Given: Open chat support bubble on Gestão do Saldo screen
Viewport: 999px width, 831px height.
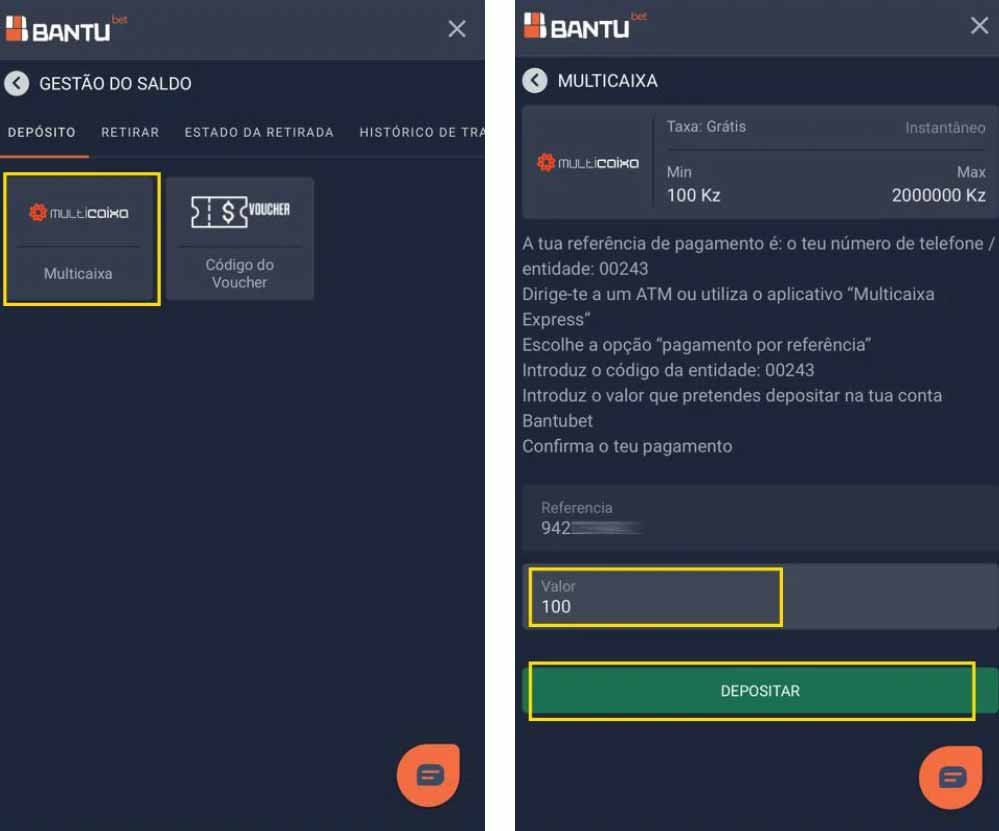Looking at the screenshot, I should tap(428, 775).
